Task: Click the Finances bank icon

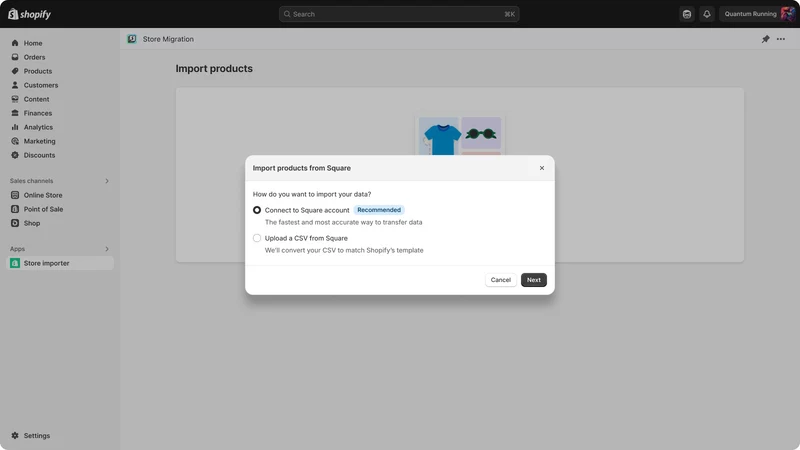Action: point(15,113)
